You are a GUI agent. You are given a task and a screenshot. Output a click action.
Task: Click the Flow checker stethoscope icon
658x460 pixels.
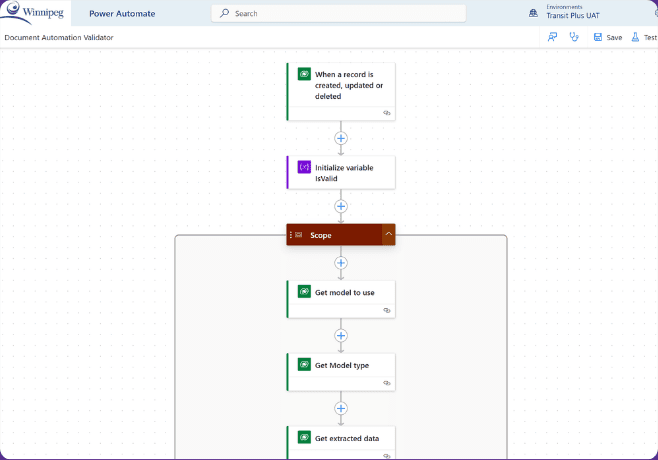click(574, 37)
